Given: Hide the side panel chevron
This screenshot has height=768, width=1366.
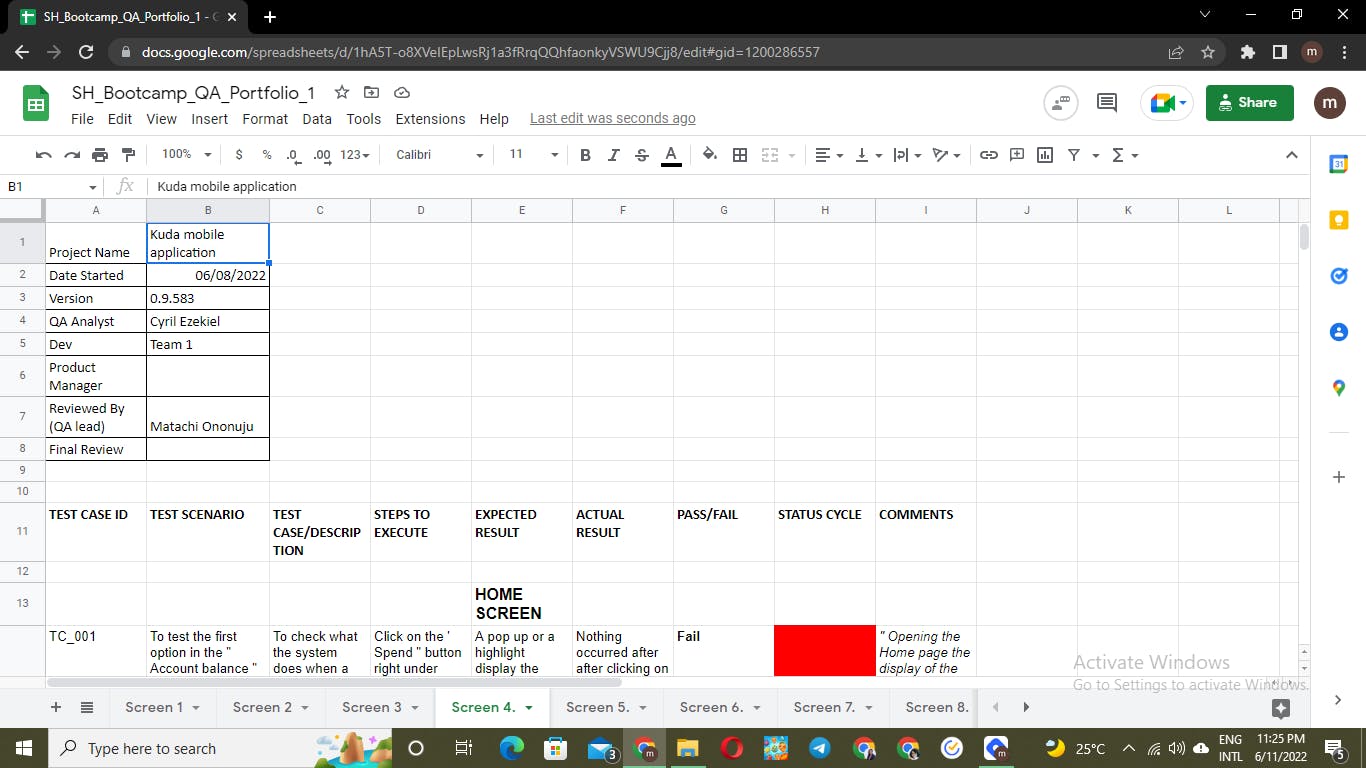Looking at the screenshot, I should click(1339, 700).
